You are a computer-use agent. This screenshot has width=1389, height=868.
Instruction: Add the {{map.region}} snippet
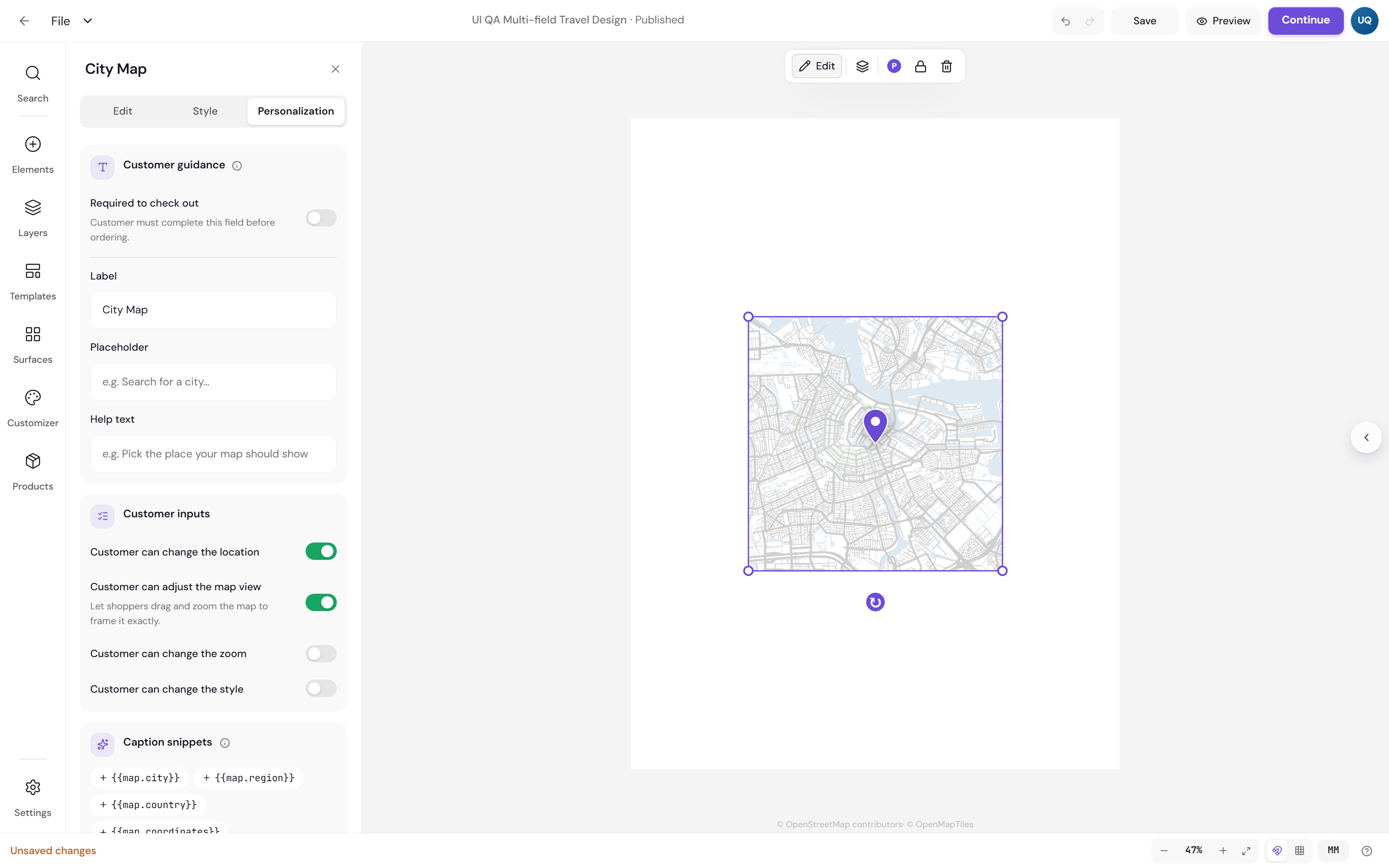[x=249, y=778]
